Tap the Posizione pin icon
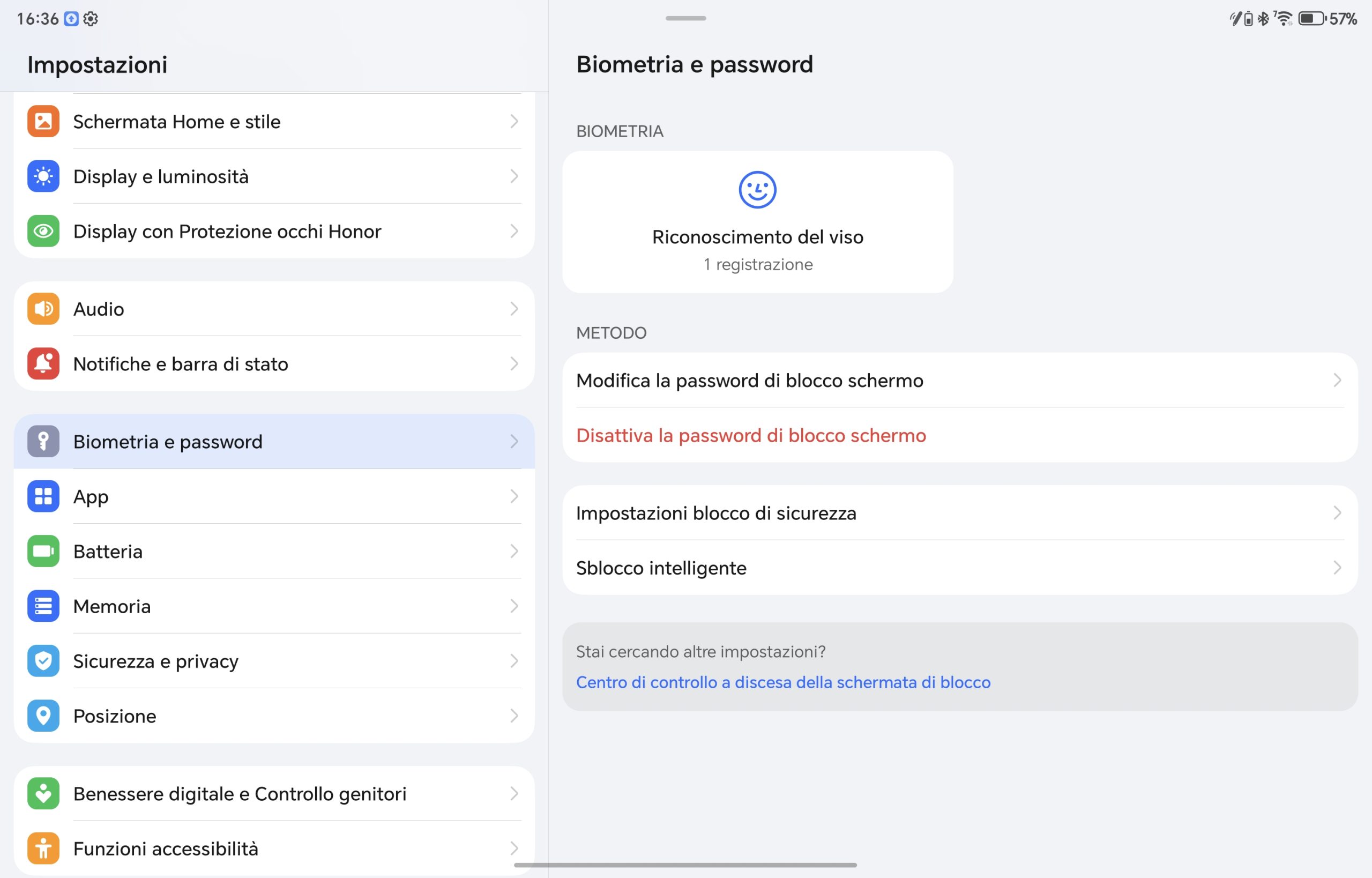 click(43, 716)
